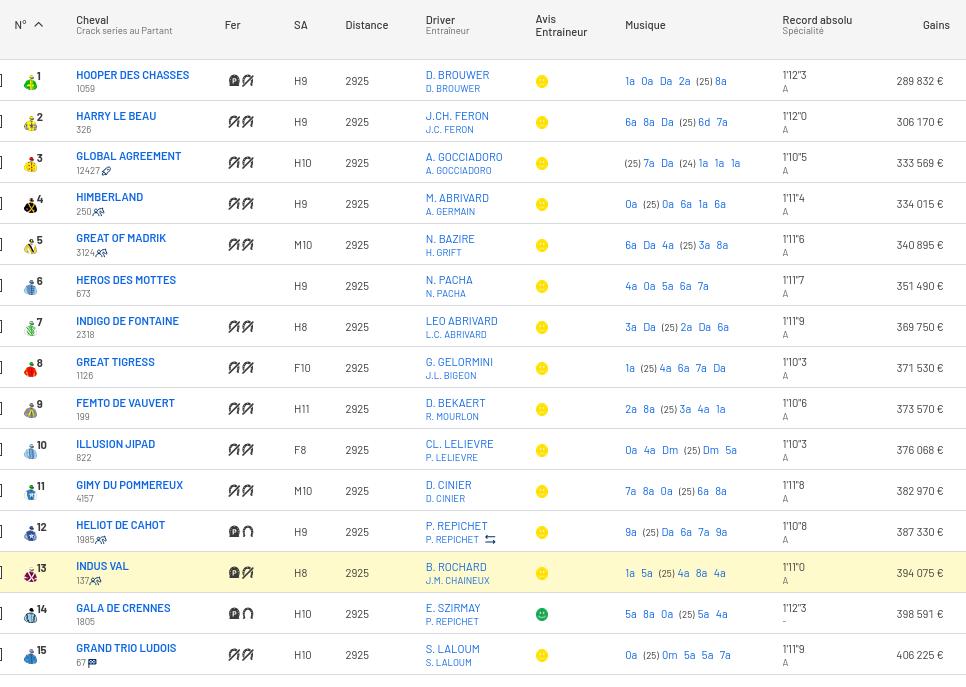The image size is (966, 687).
Task: Click the ticket icon next to 12427
Action: 106,171
